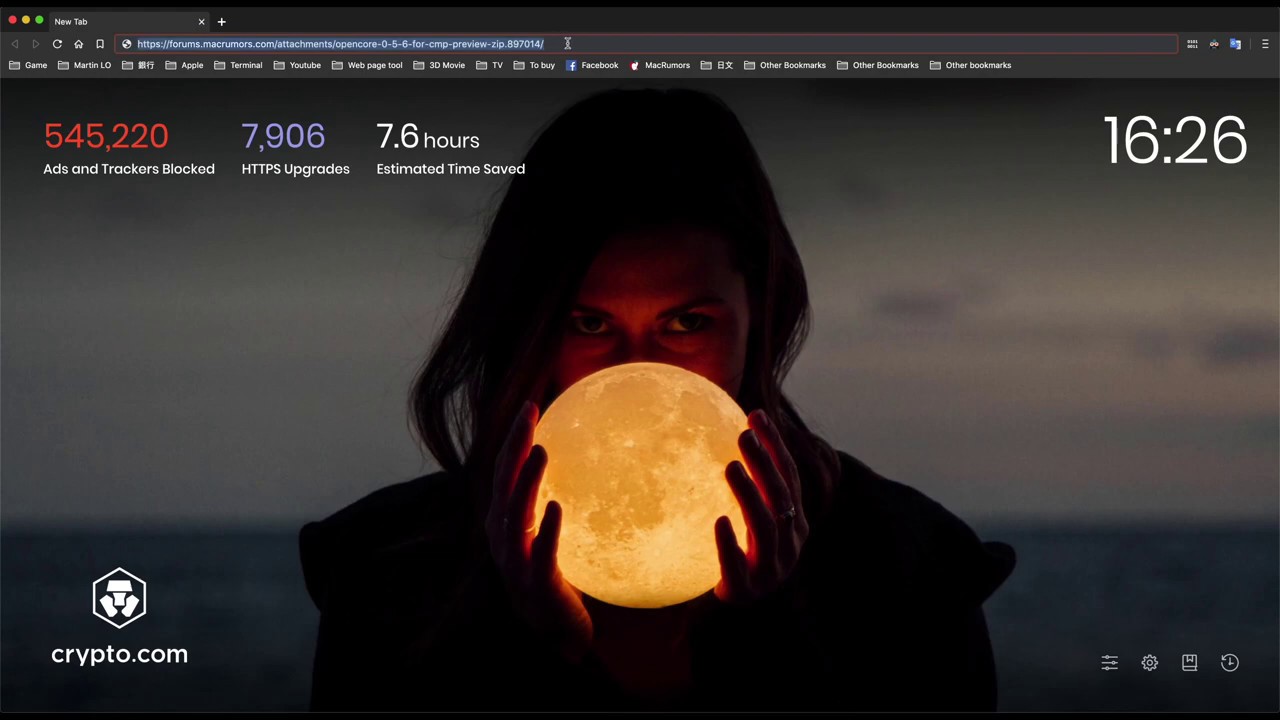
Task: Click the 7.6 hours time saved stat
Action: tap(428, 137)
